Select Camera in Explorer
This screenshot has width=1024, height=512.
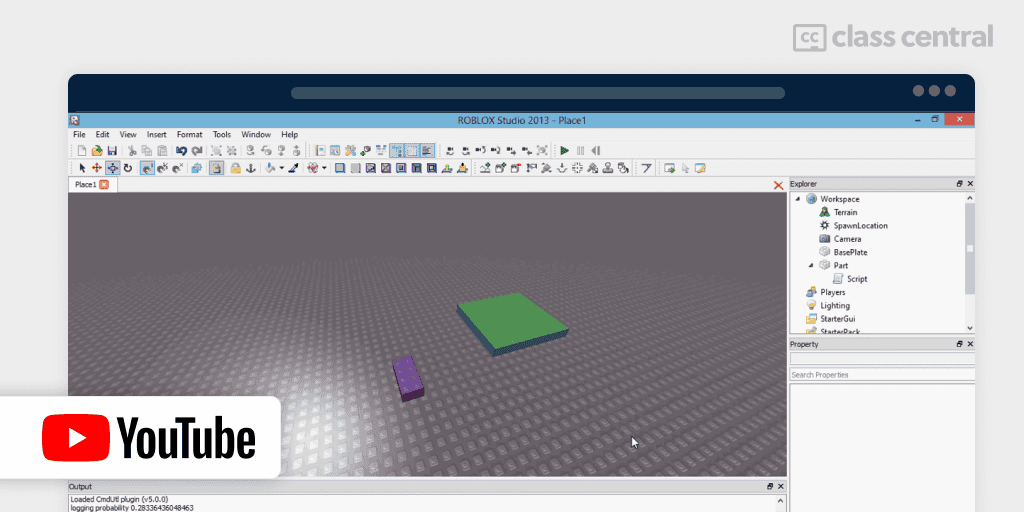(847, 239)
